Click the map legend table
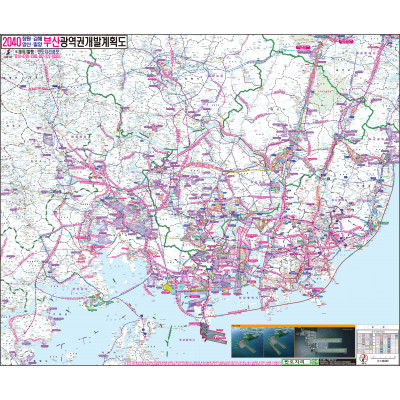 [377, 340]
